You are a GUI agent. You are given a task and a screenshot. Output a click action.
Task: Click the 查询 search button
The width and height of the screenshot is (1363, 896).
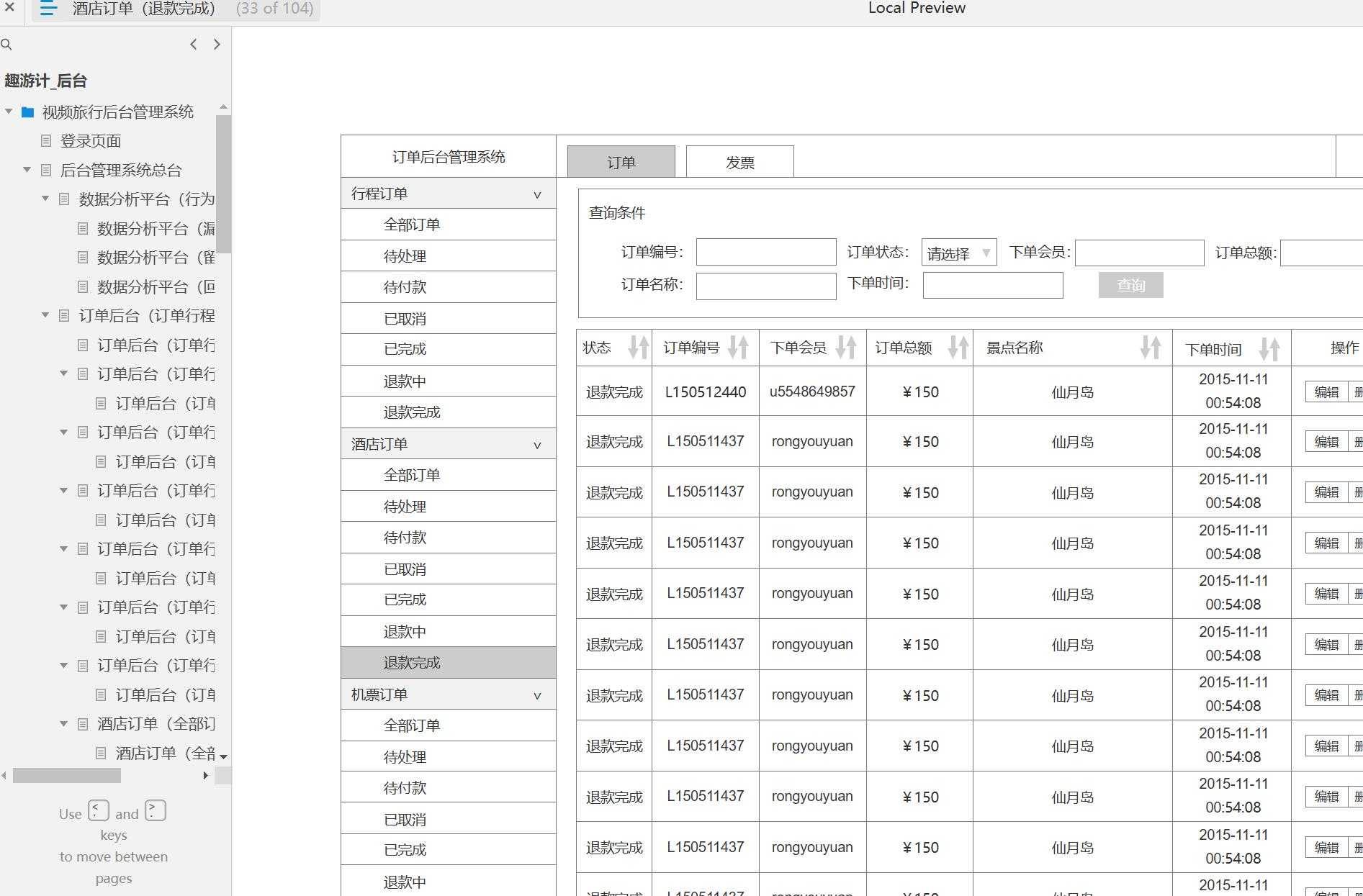[x=1130, y=285]
